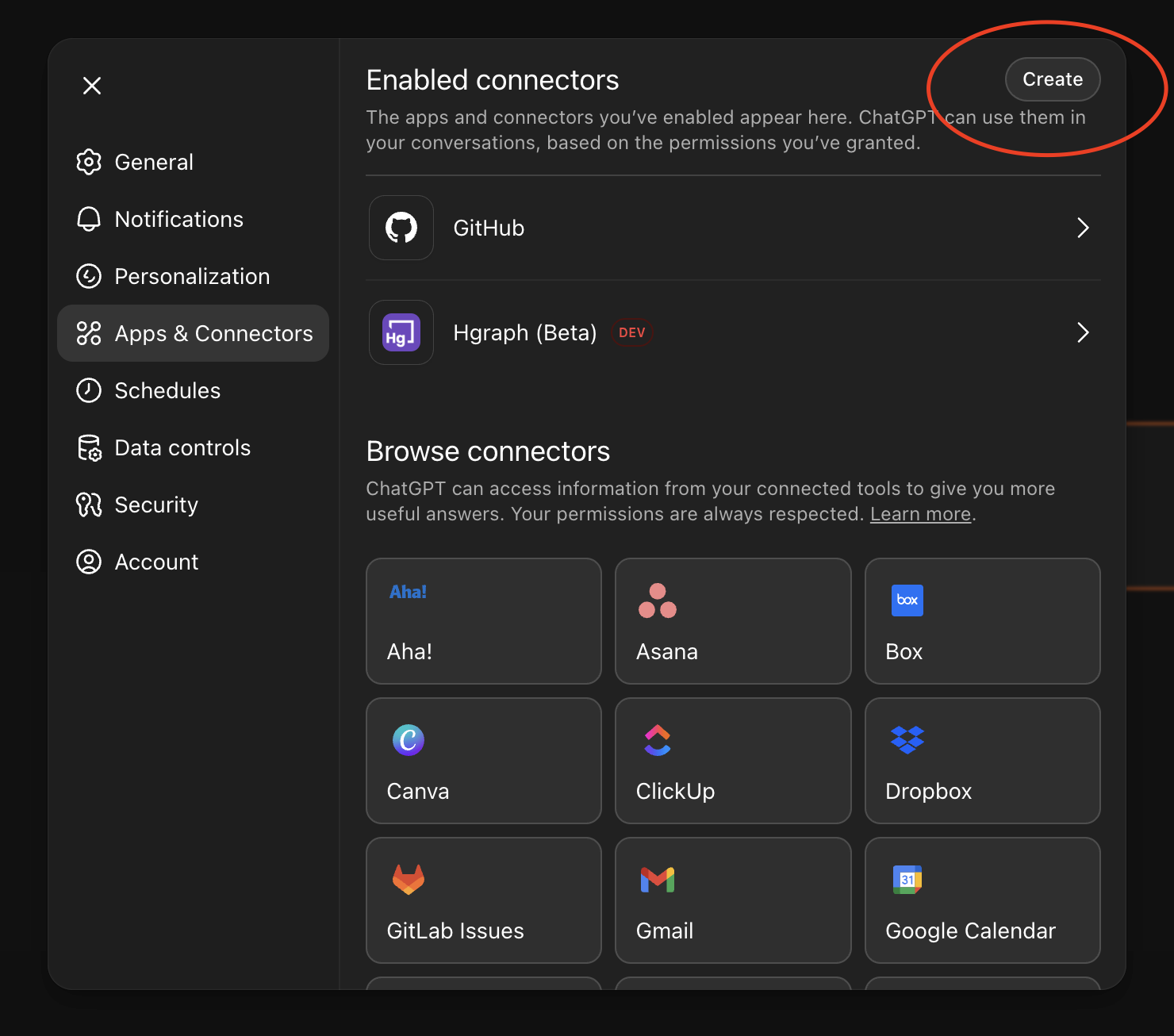The height and width of the screenshot is (1036, 1174).
Task: Close the settings dialog
Action: click(x=91, y=85)
